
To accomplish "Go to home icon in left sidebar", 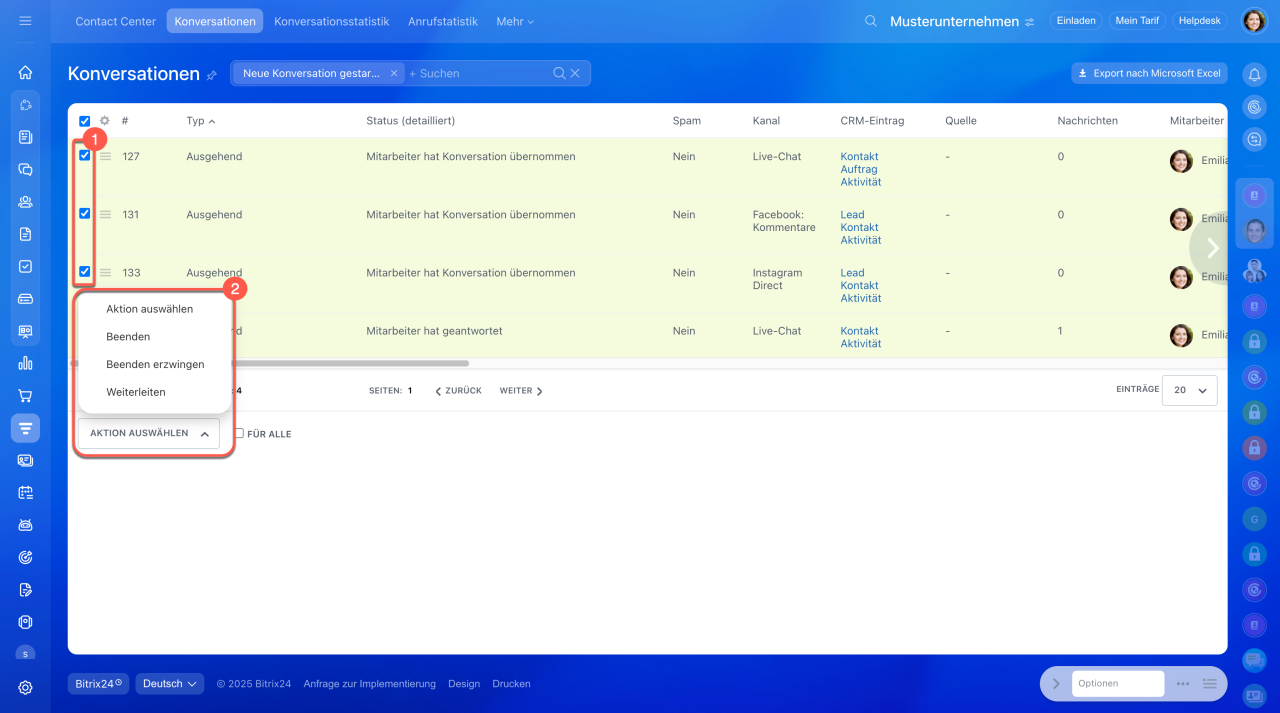I will [25, 72].
